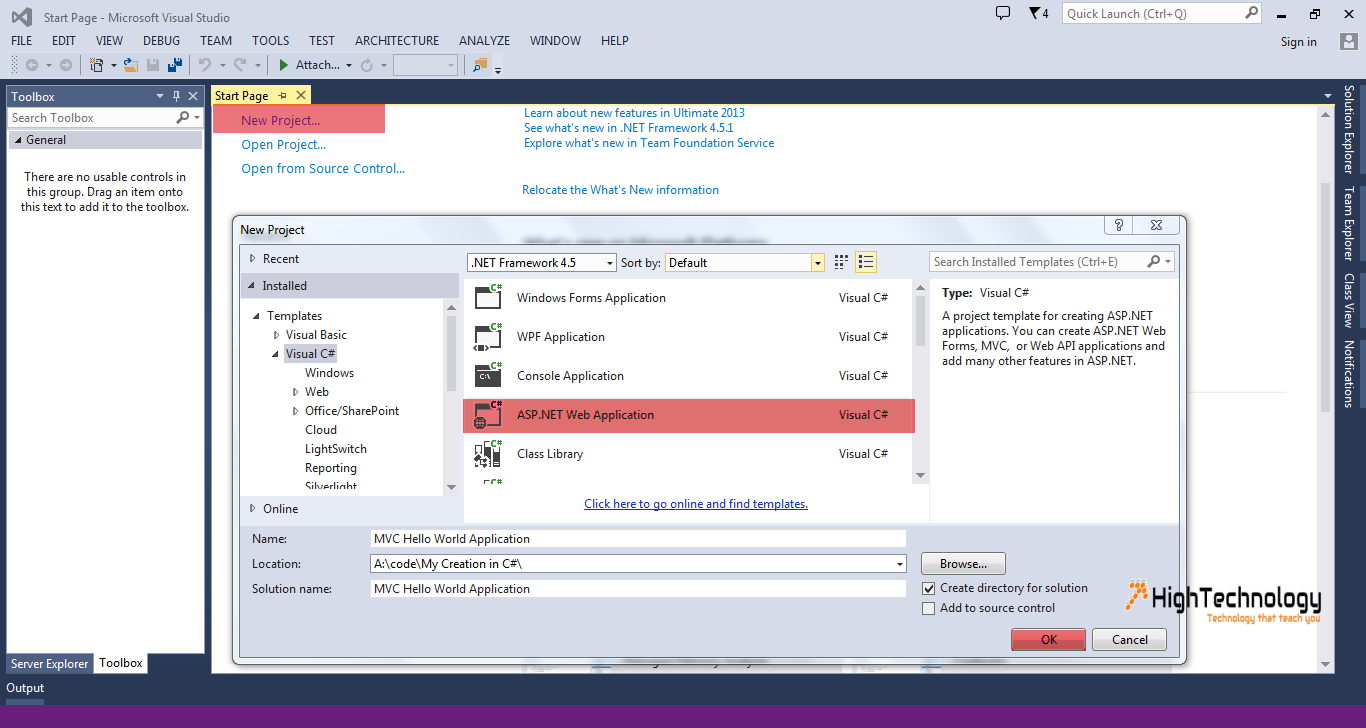Viewport: 1366px width, 728px height.
Task: Click the user account avatar icon
Action: coord(1348,41)
